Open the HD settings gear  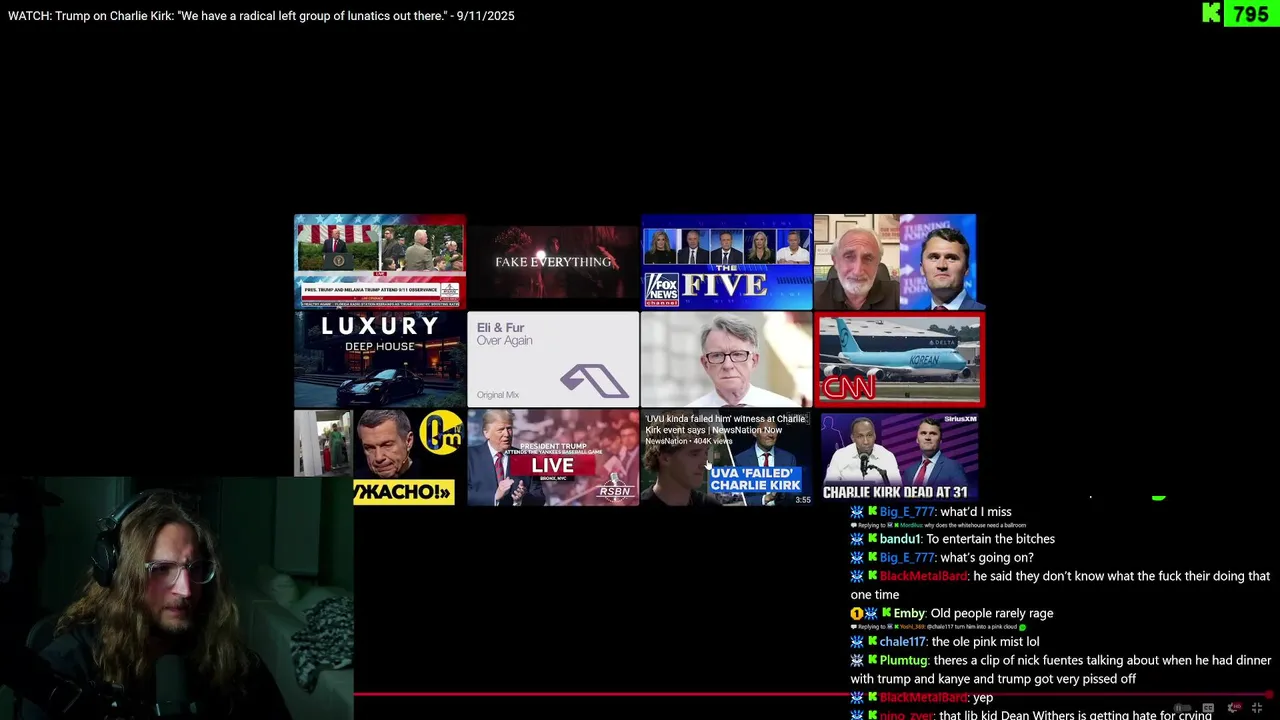click(x=1233, y=708)
